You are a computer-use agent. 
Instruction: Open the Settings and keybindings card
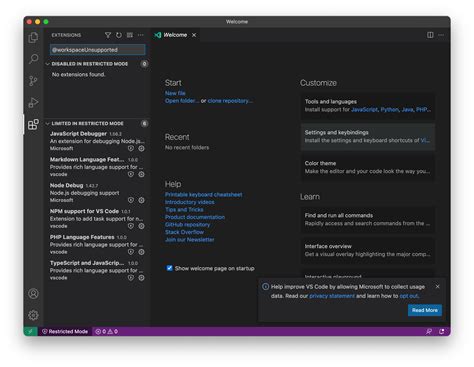[x=368, y=137]
